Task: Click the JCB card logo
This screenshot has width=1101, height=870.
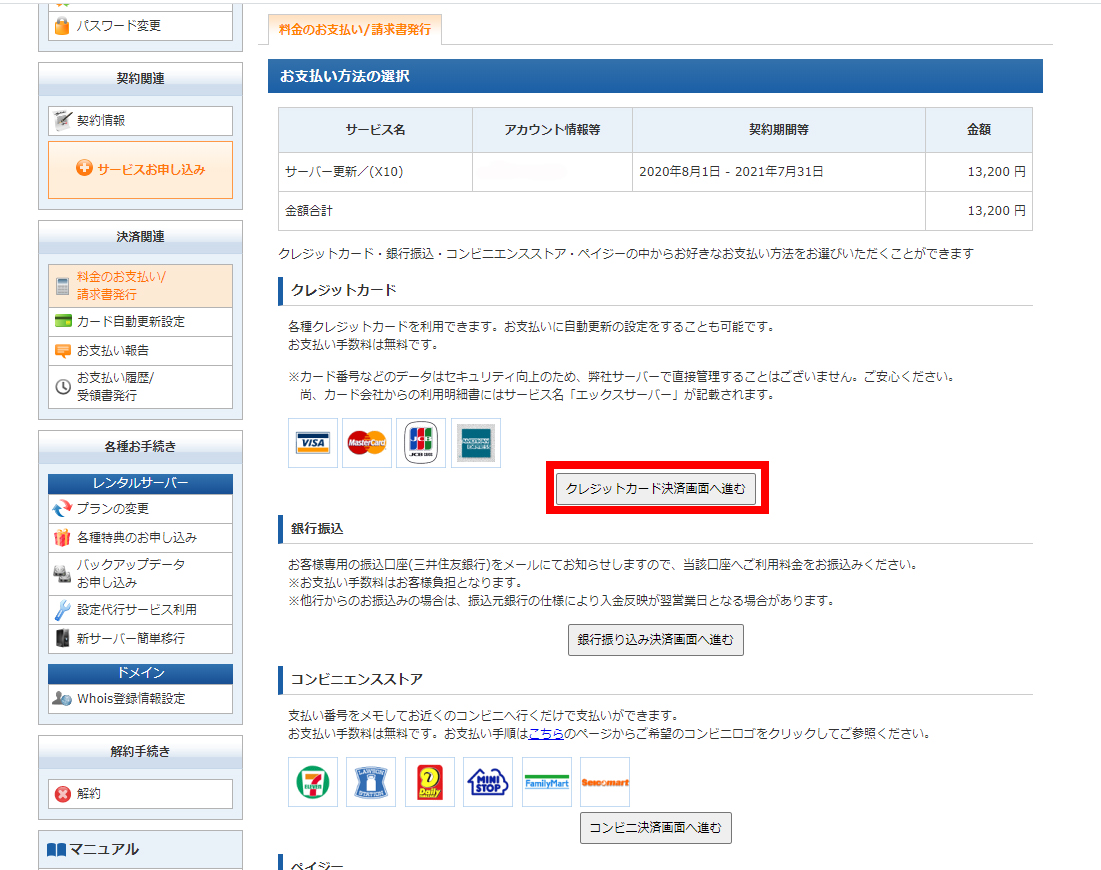Action: pyautogui.click(x=421, y=443)
